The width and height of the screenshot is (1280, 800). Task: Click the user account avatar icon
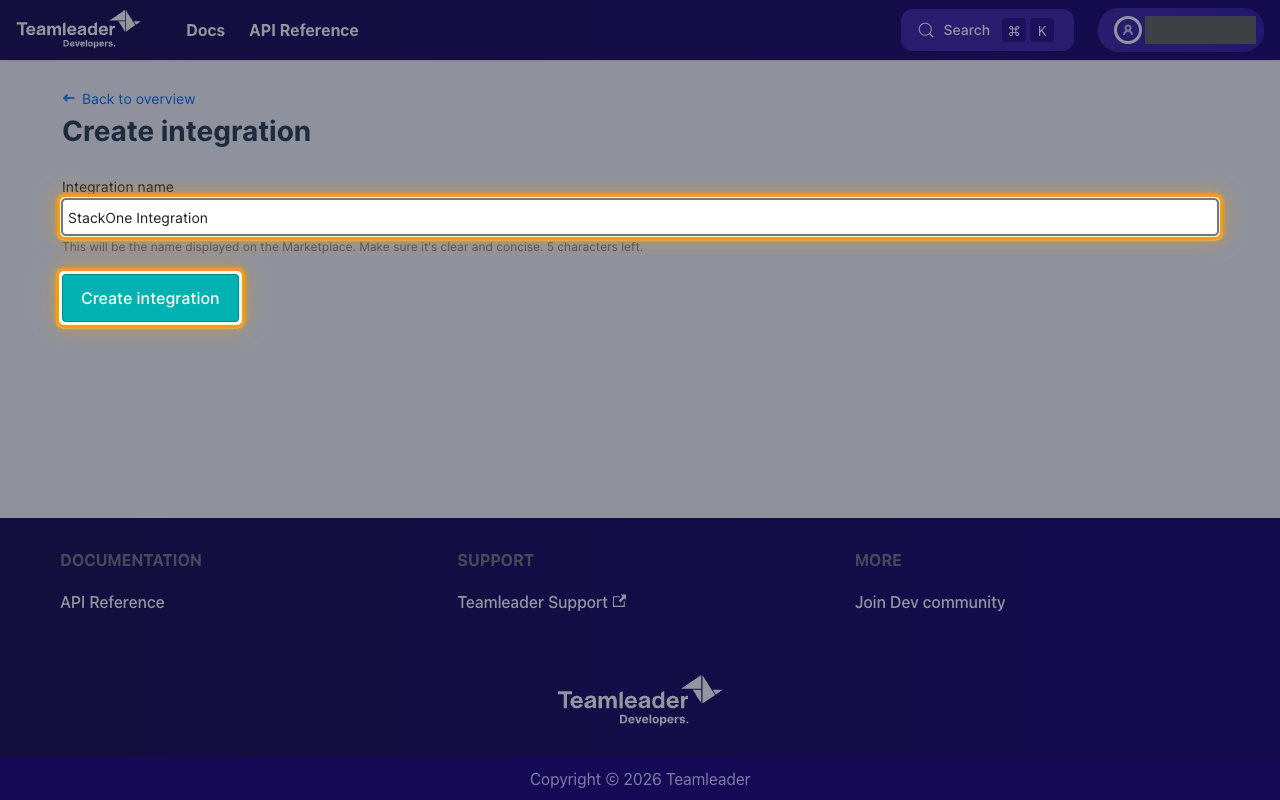[1128, 30]
